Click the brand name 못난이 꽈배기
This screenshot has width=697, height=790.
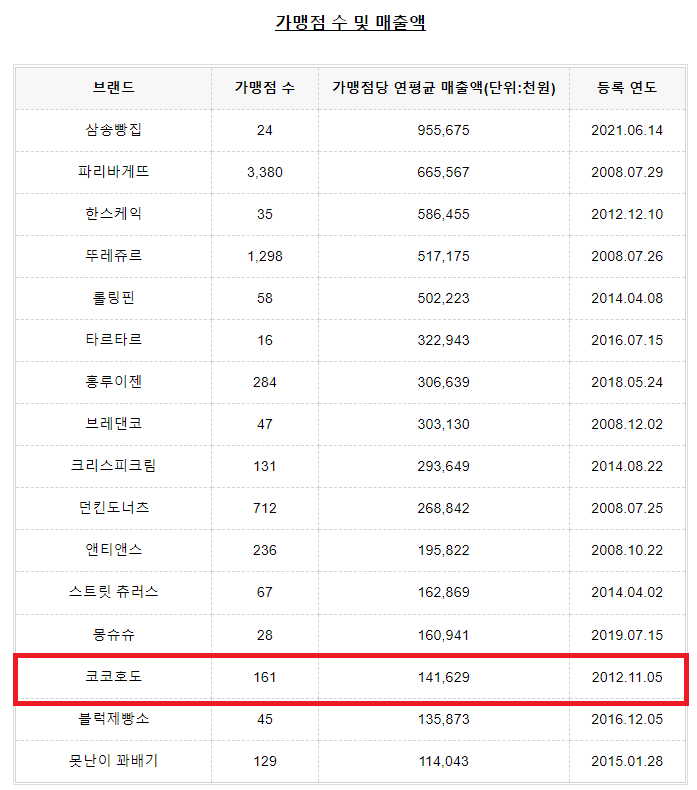(114, 761)
